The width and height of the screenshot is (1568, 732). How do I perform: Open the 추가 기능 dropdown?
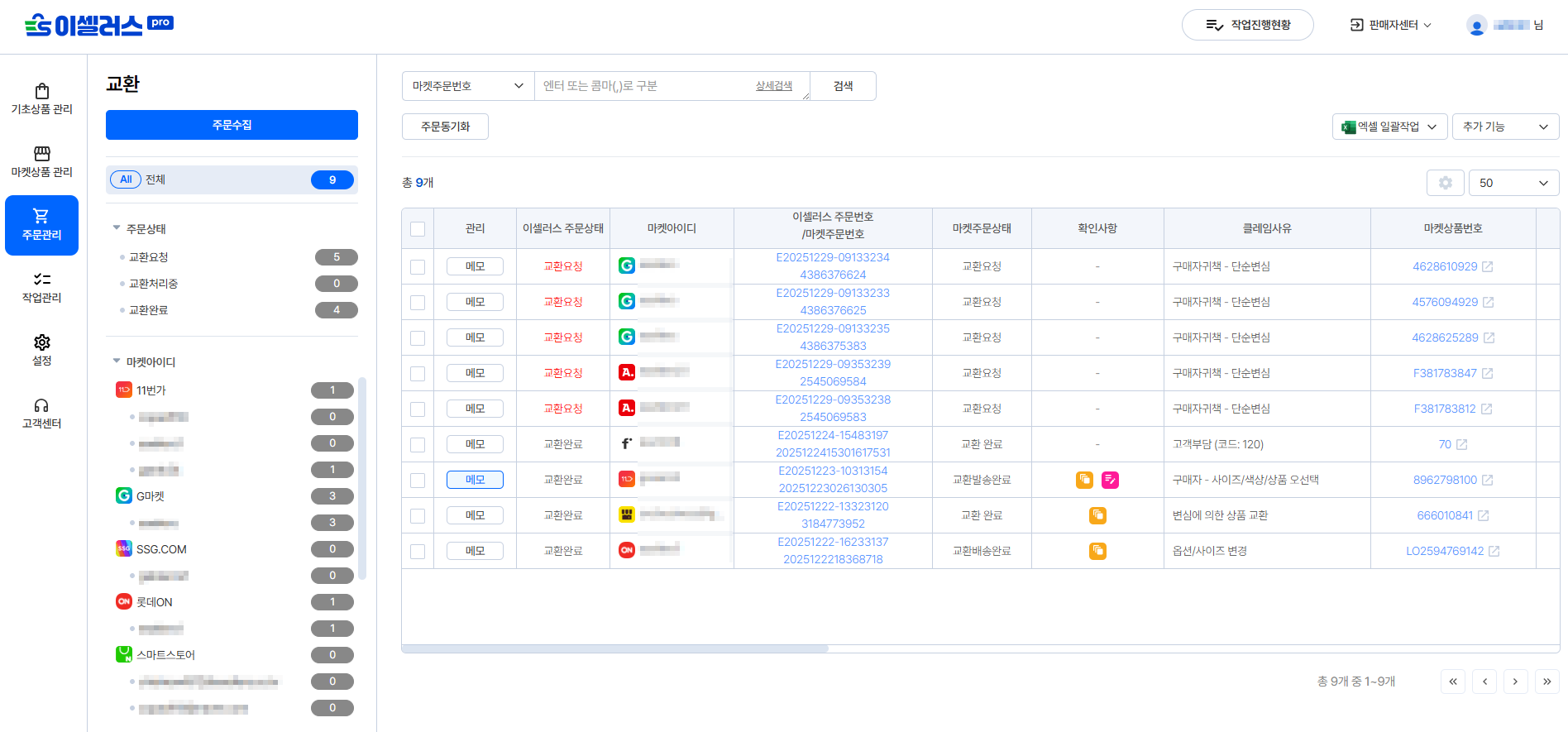(x=1505, y=127)
